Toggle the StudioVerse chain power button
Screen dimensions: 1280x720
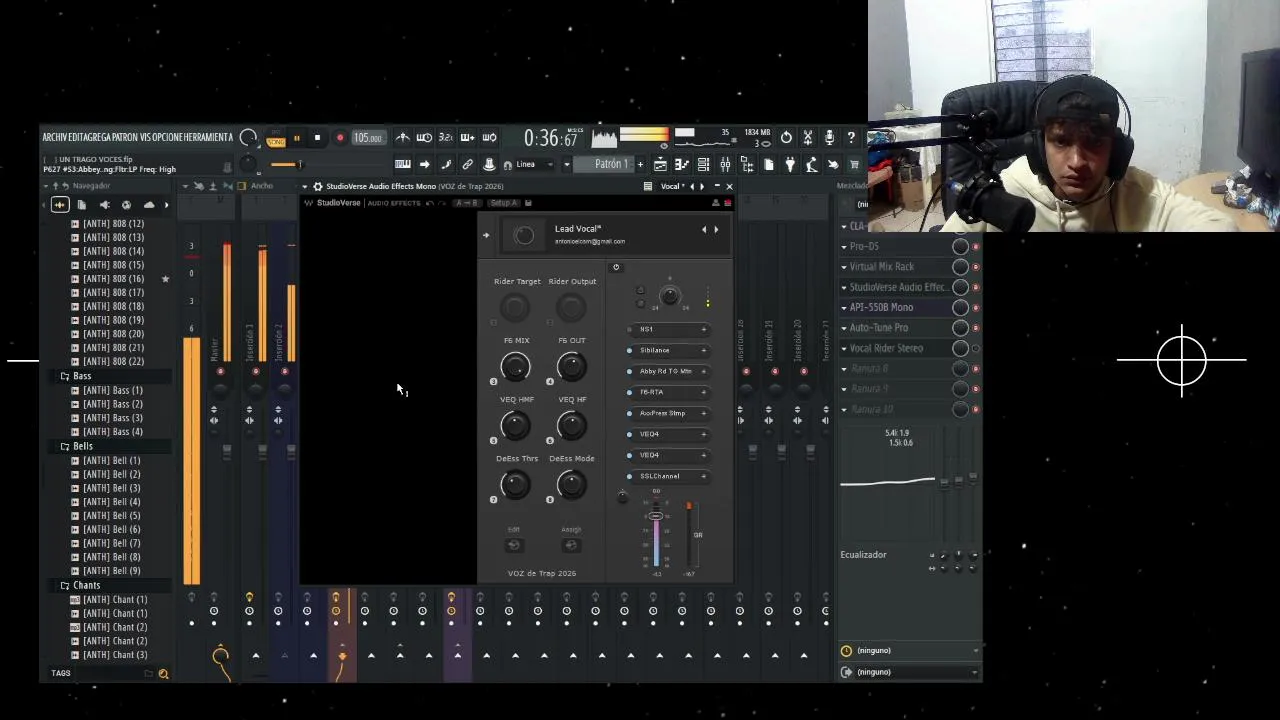coord(616,267)
